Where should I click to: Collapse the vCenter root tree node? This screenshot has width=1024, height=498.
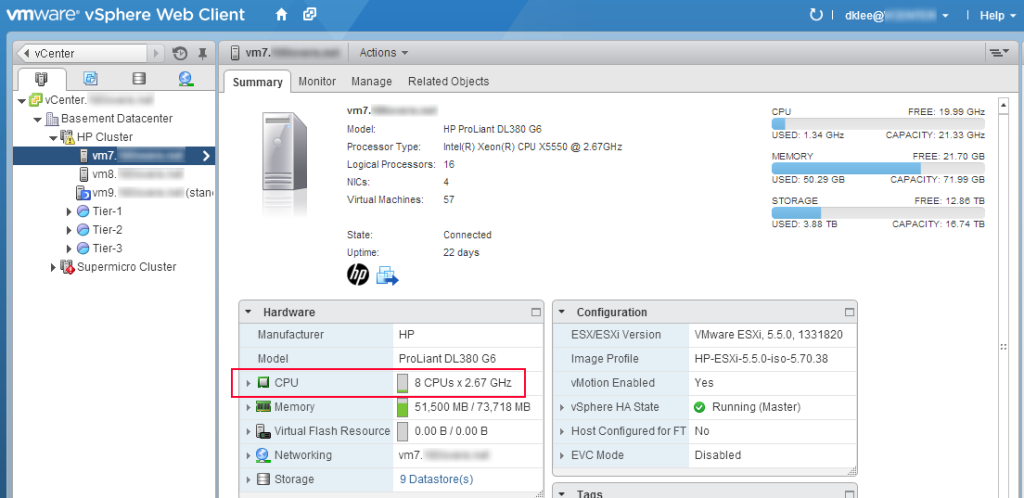click(22, 101)
